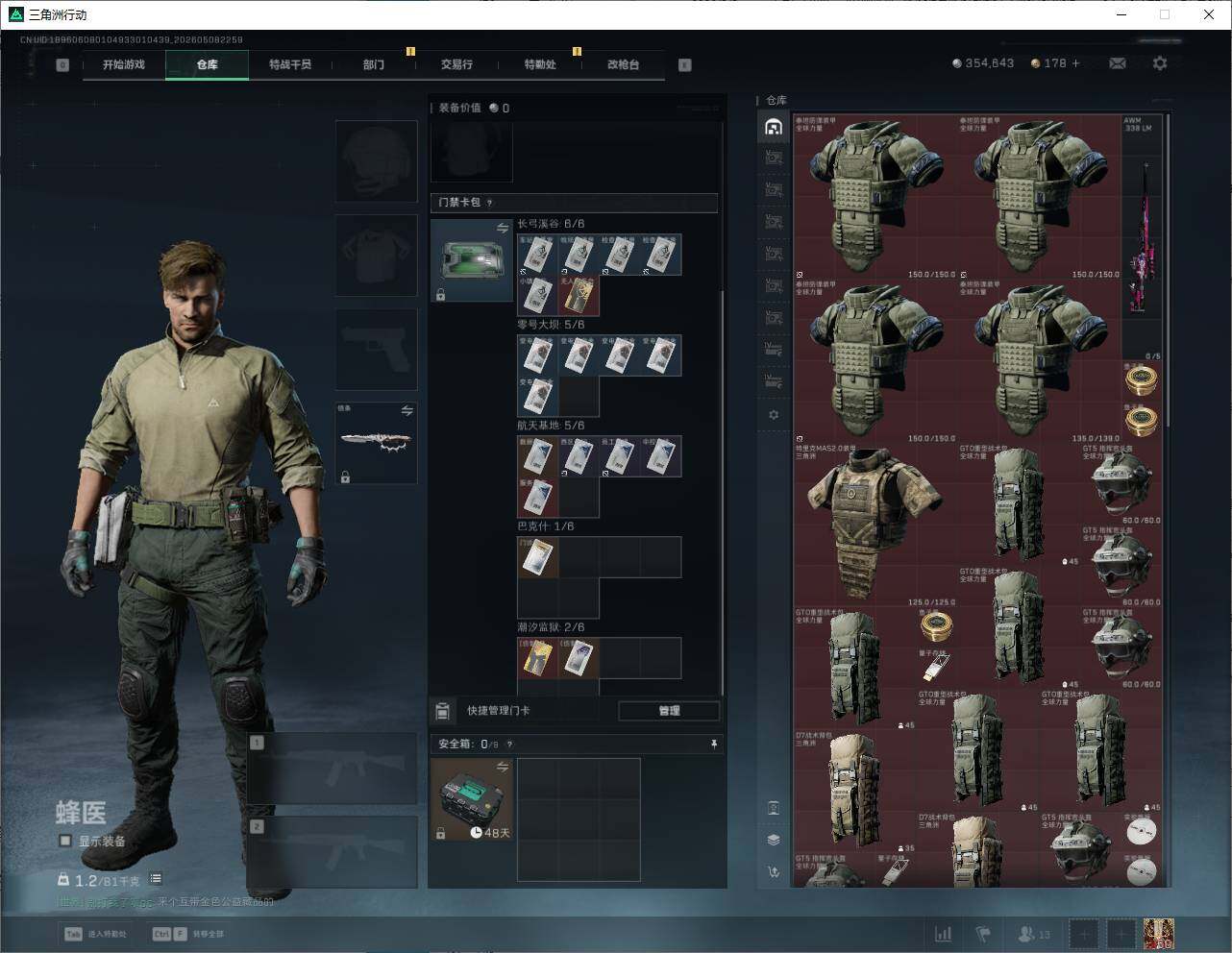This screenshot has width=1232, height=953.
Task: Click the Tab 进入特勤处 shortcut button
Action: (96, 934)
